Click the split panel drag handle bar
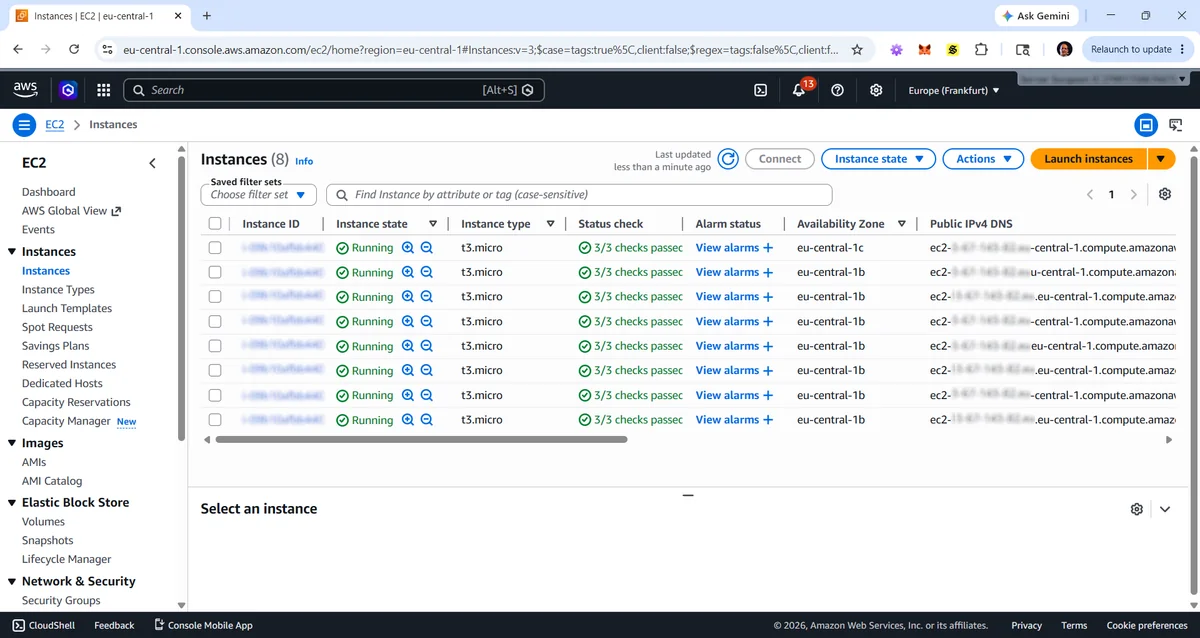 click(x=687, y=495)
